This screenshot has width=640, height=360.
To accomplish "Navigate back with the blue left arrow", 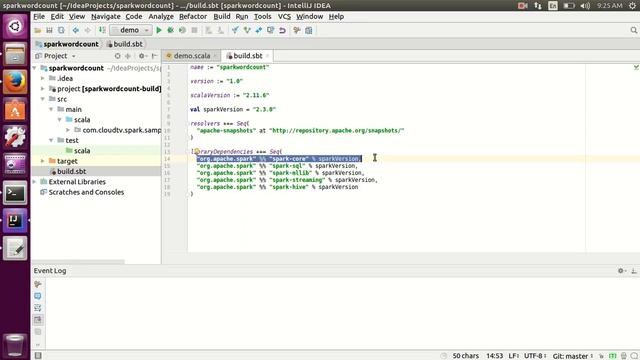I will pyautogui.click(x=76, y=30).
